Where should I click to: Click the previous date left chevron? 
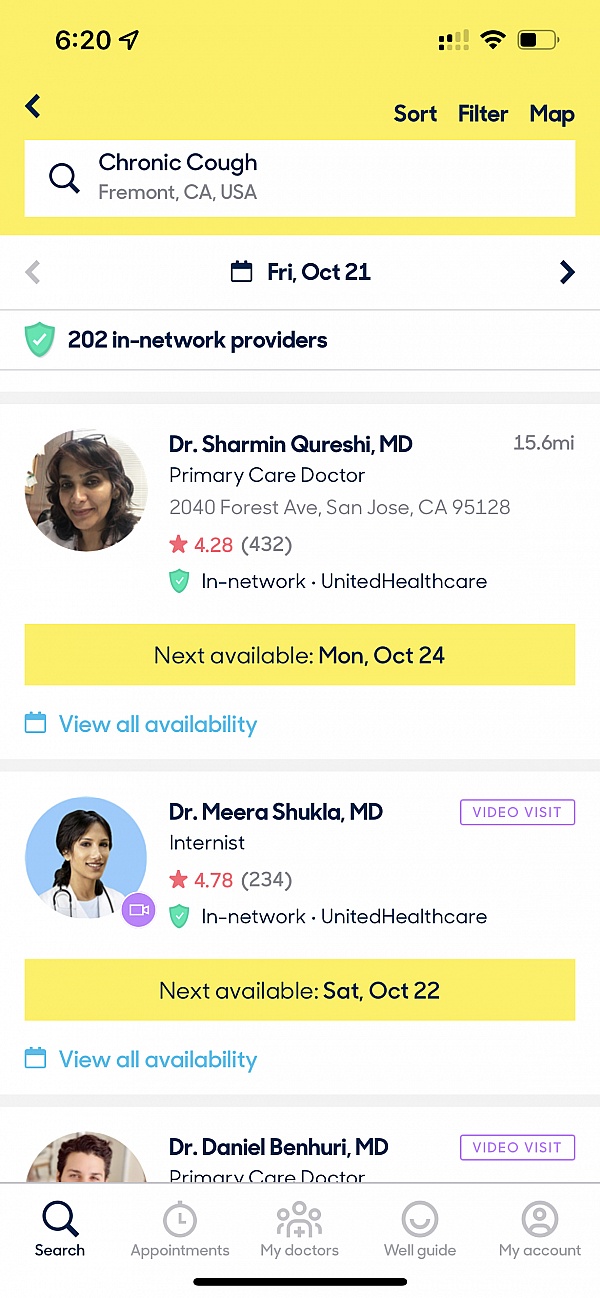click(x=33, y=271)
